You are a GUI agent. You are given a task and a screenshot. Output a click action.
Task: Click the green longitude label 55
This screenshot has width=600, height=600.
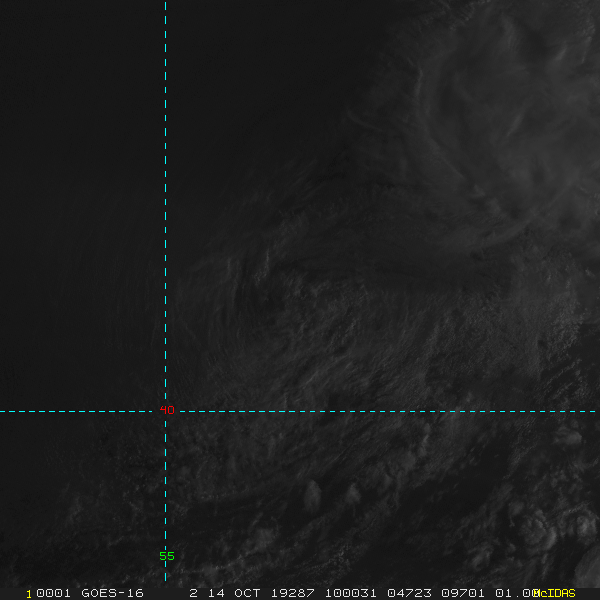click(x=167, y=556)
